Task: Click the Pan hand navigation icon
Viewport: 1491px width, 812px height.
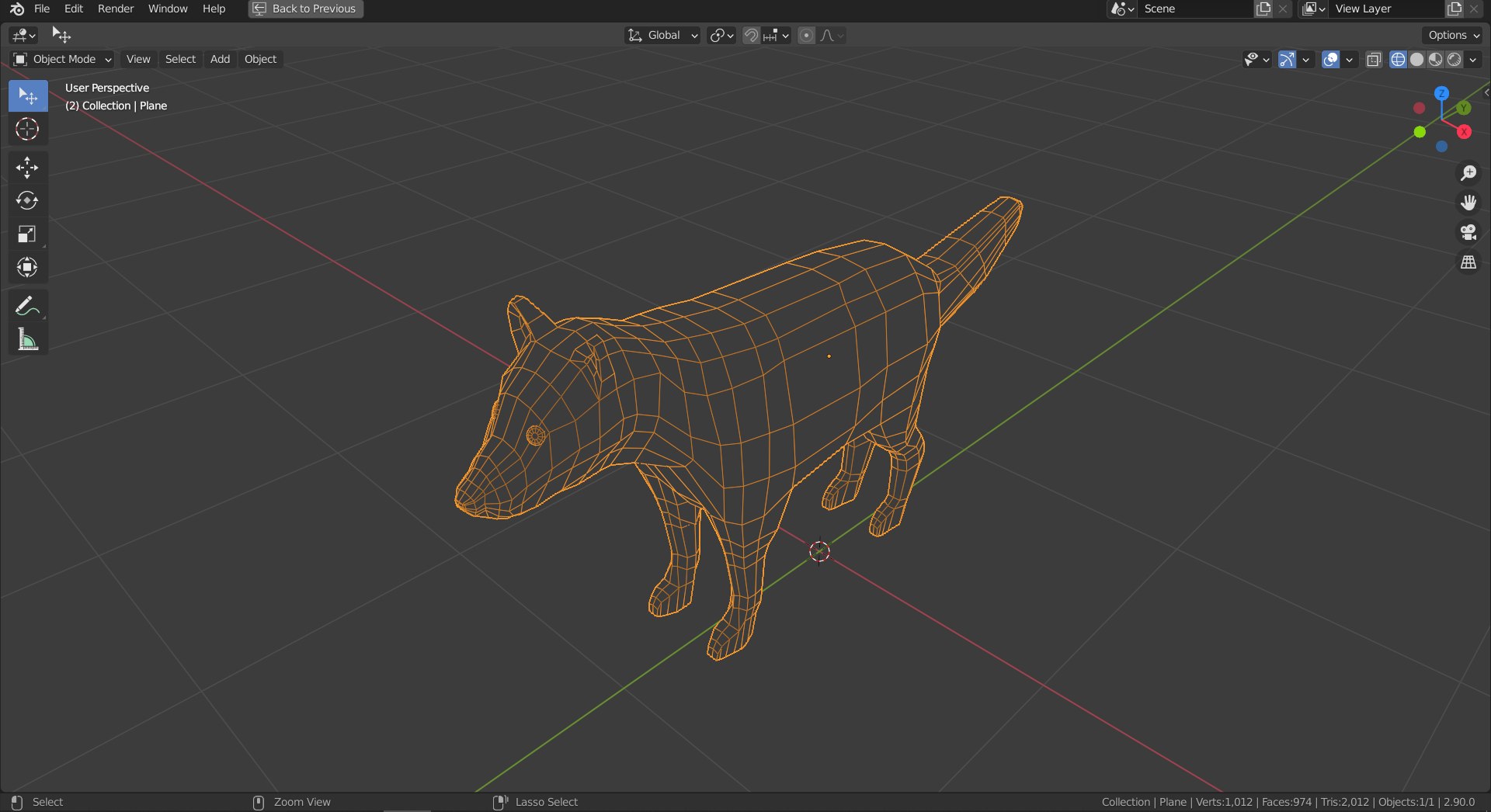Action: pyautogui.click(x=1468, y=203)
